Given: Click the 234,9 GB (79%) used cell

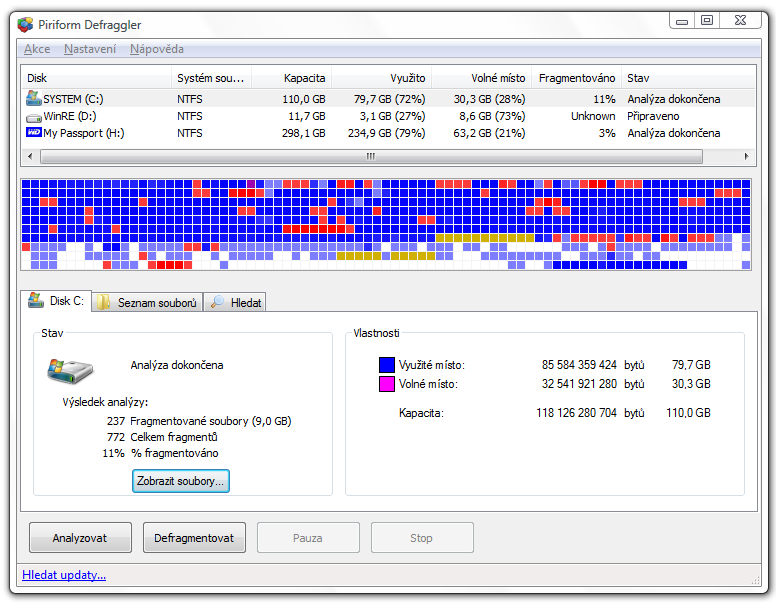Looking at the screenshot, I should click(x=387, y=133).
